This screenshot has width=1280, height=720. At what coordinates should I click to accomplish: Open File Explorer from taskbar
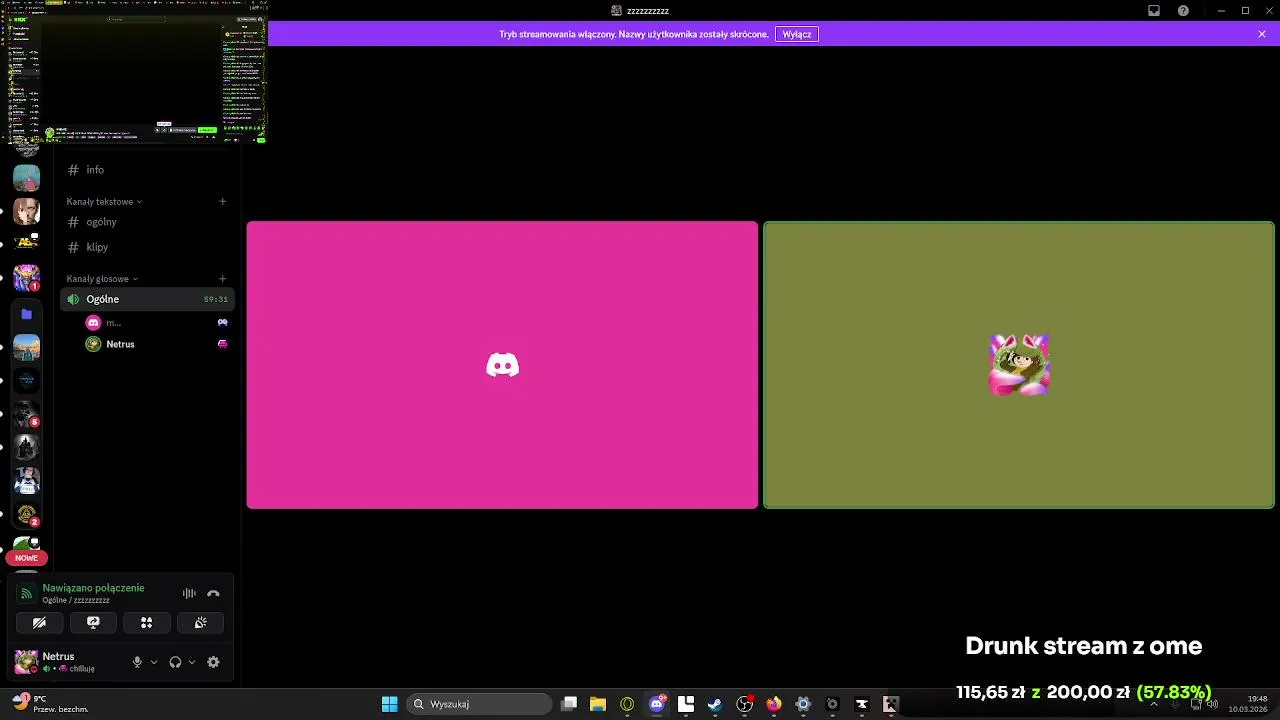598,704
